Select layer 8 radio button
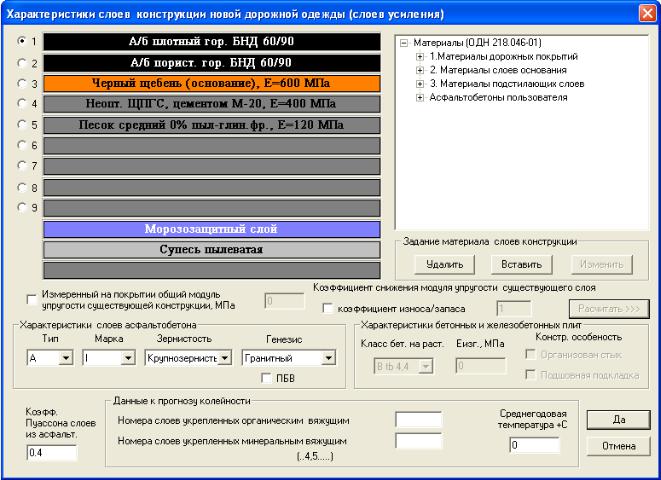 click(x=21, y=187)
